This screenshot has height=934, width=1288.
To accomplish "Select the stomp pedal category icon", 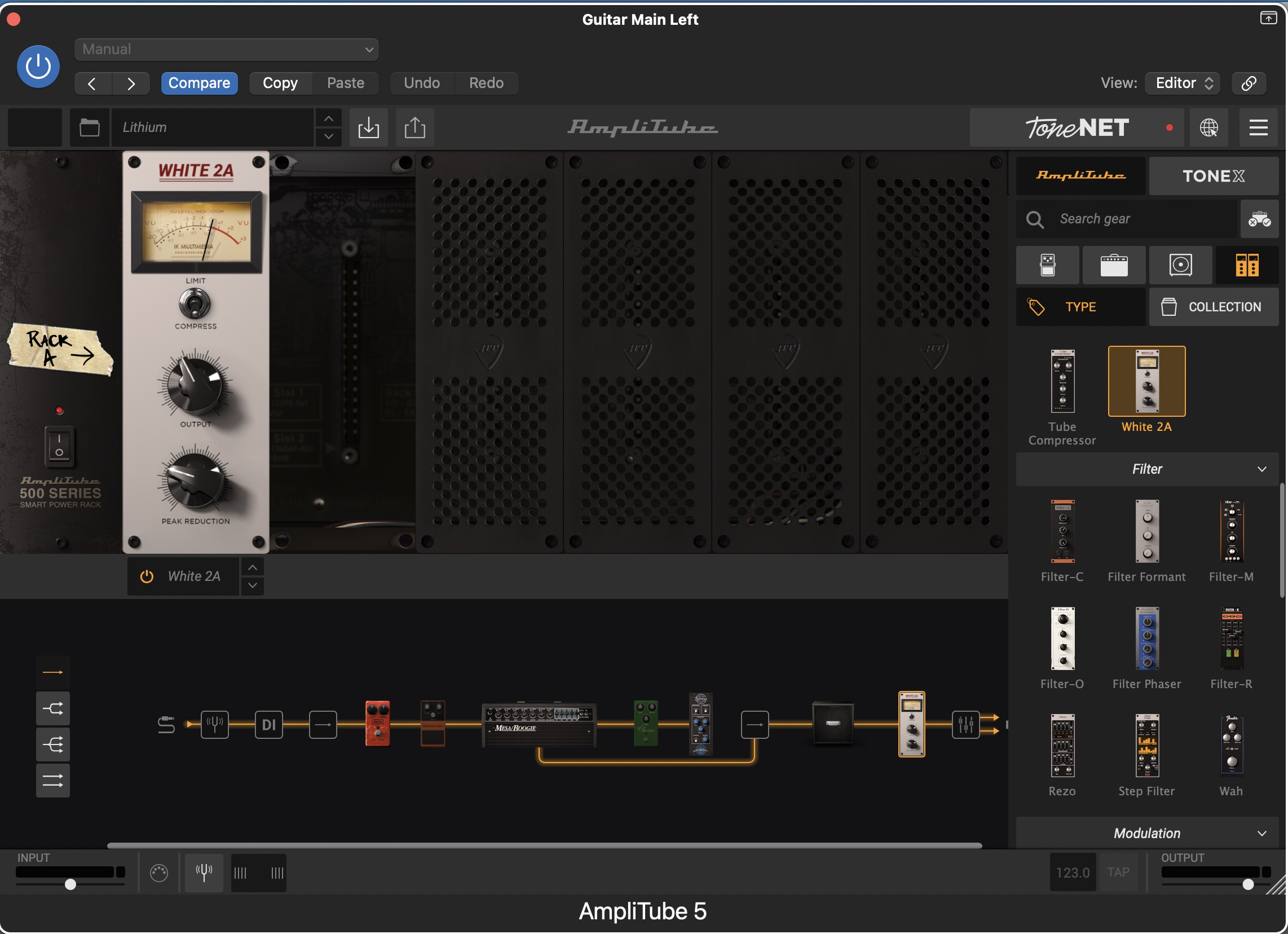I will tap(1047, 265).
